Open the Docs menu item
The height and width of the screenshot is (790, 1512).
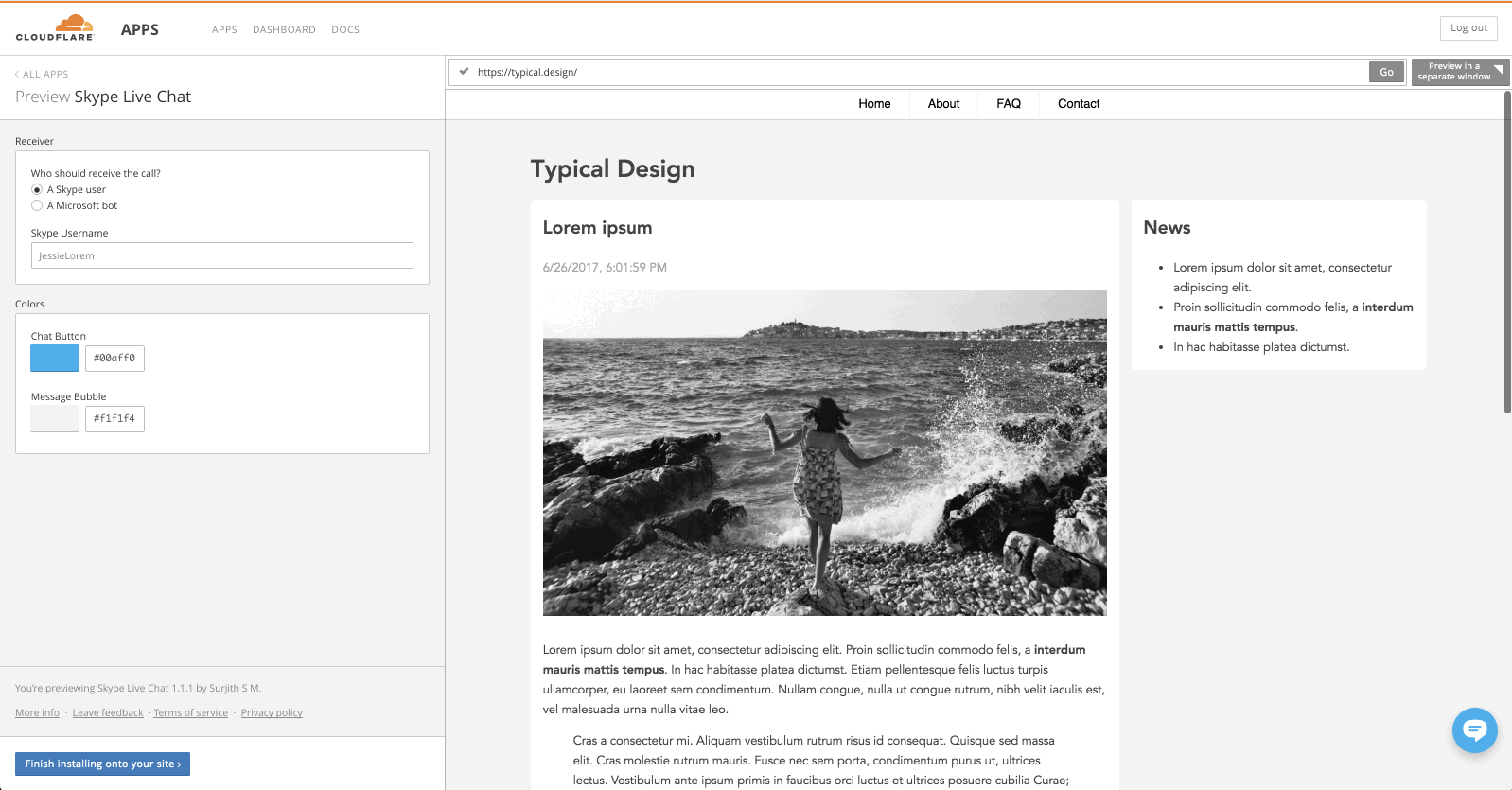coord(345,29)
